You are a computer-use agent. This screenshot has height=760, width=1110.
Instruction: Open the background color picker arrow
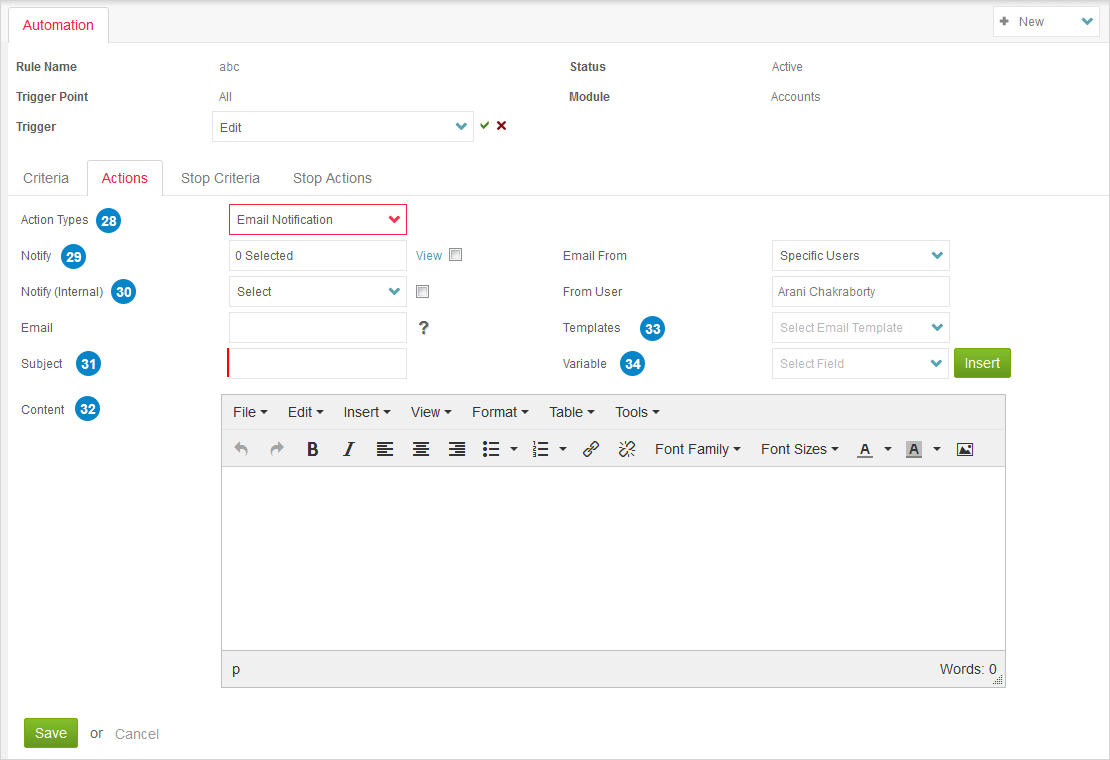pyautogui.click(x=937, y=449)
